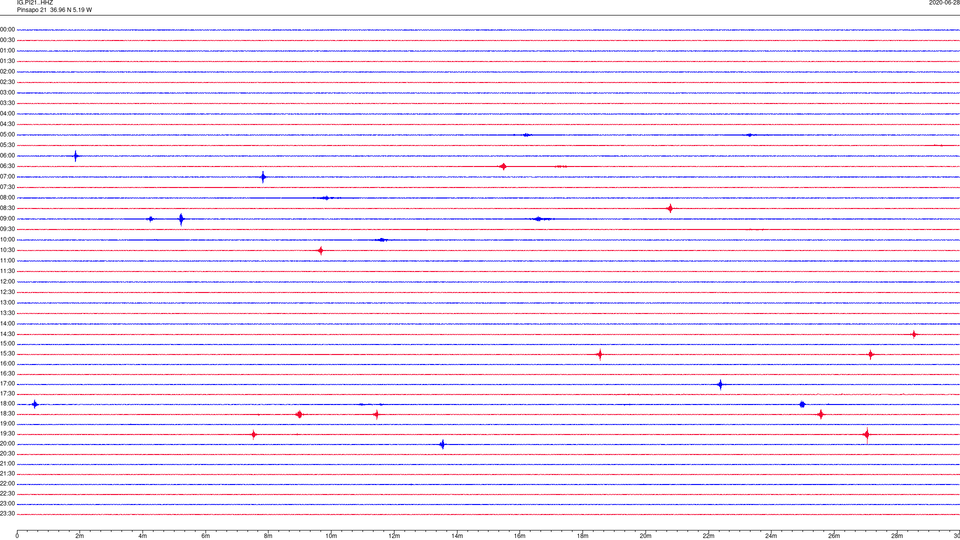The width and height of the screenshot is (960, 540).
Task: Select the 06:00 trace time label
Action: (x=7, y=156)
